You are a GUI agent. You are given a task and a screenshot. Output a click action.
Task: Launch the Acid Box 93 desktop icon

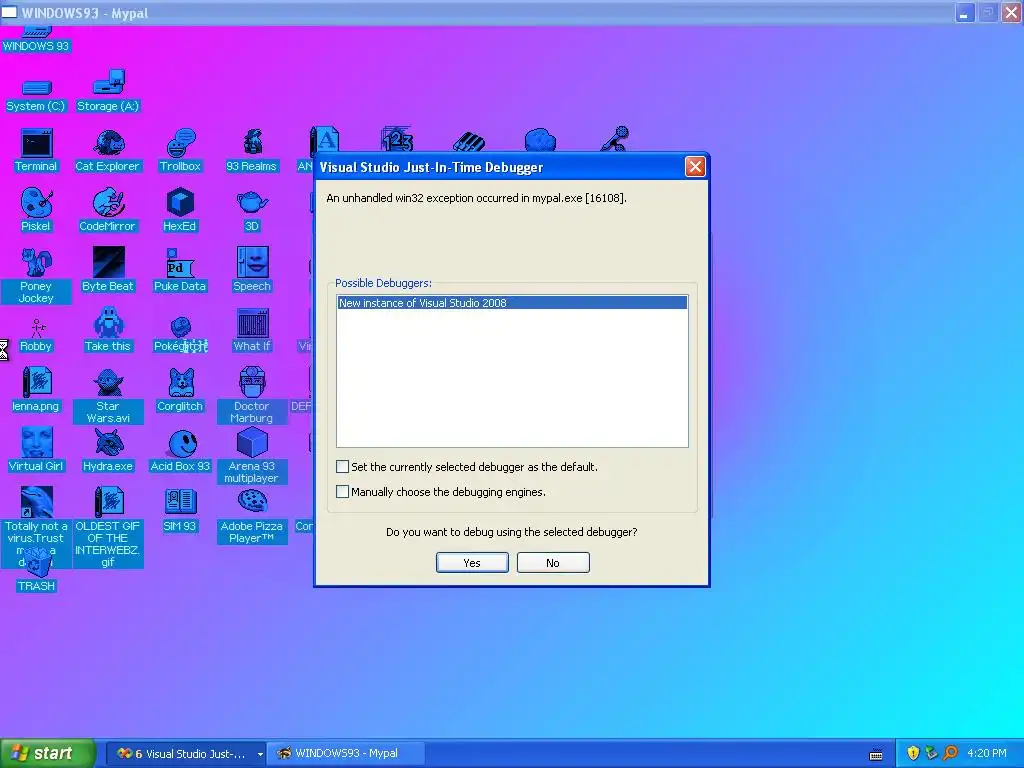click(180, 450)
